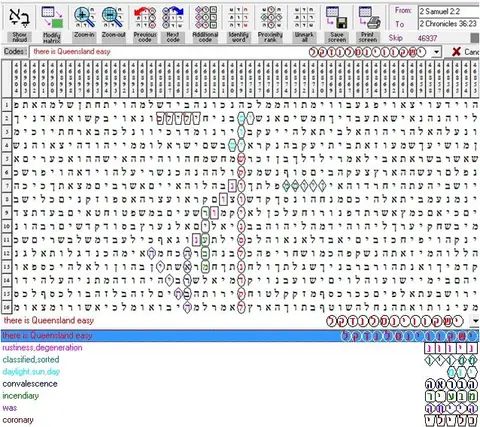Click row header number 16 of the matrix

[6, 307]
